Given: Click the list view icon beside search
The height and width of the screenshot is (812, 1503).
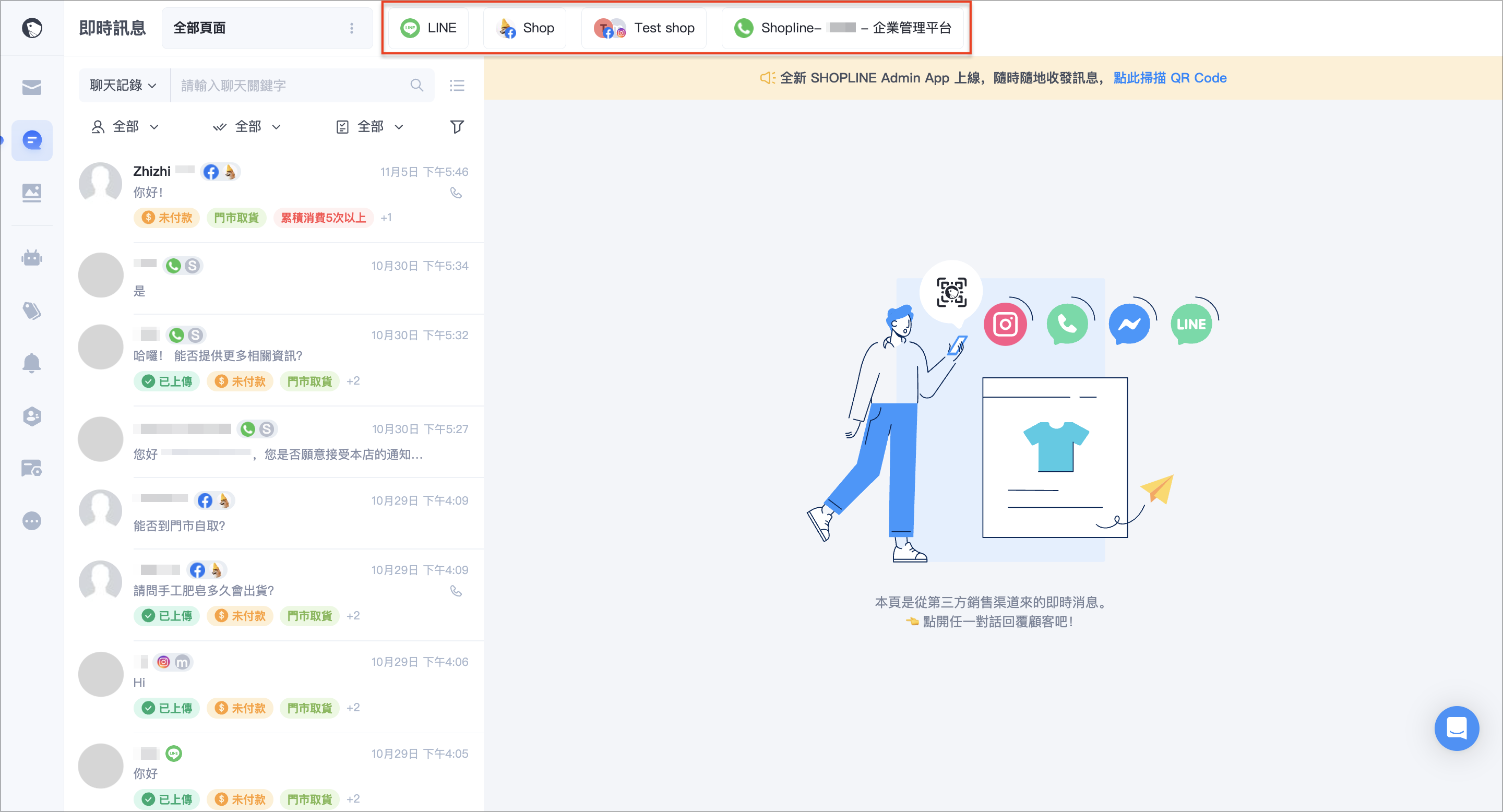Looking at the screenshot, I should tap(457, 86).
